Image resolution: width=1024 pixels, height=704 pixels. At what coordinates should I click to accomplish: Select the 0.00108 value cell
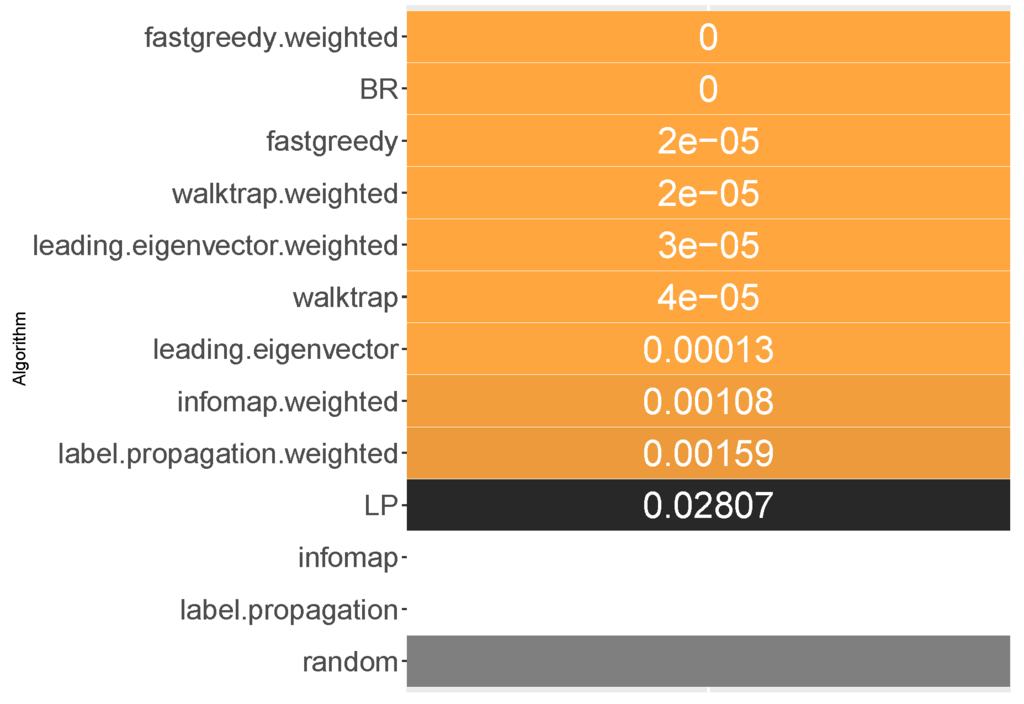click(708, 402)
